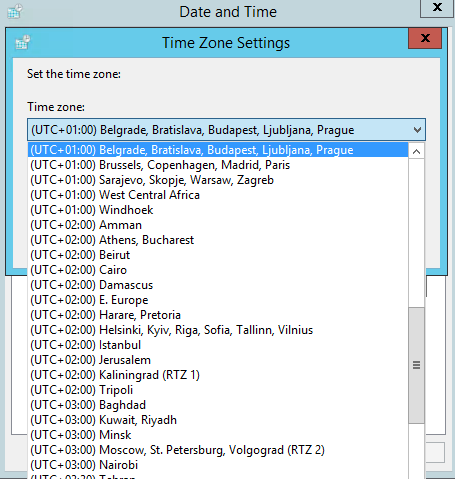Pick West Central Africa time zone

pos(218,195)
